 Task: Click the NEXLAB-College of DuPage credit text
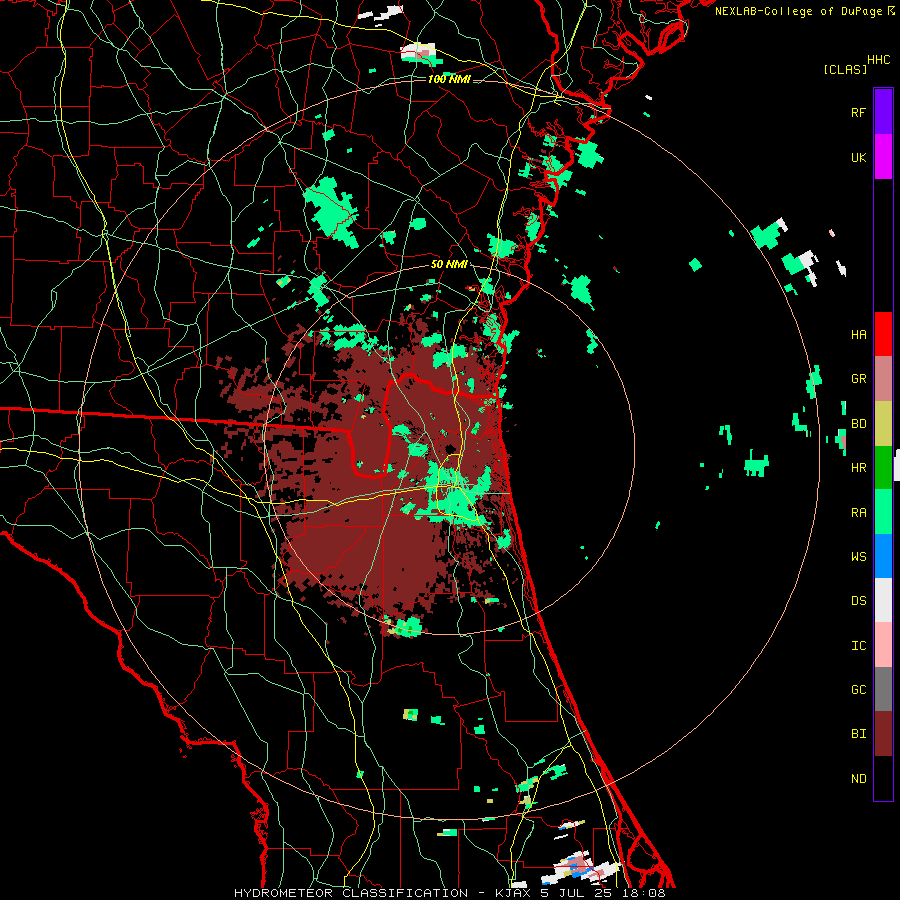[x=798, y=11]
